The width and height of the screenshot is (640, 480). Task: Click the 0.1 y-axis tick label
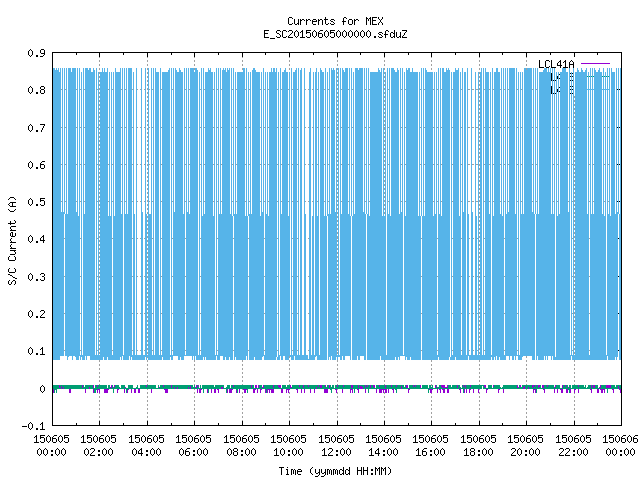pos(36,351)
